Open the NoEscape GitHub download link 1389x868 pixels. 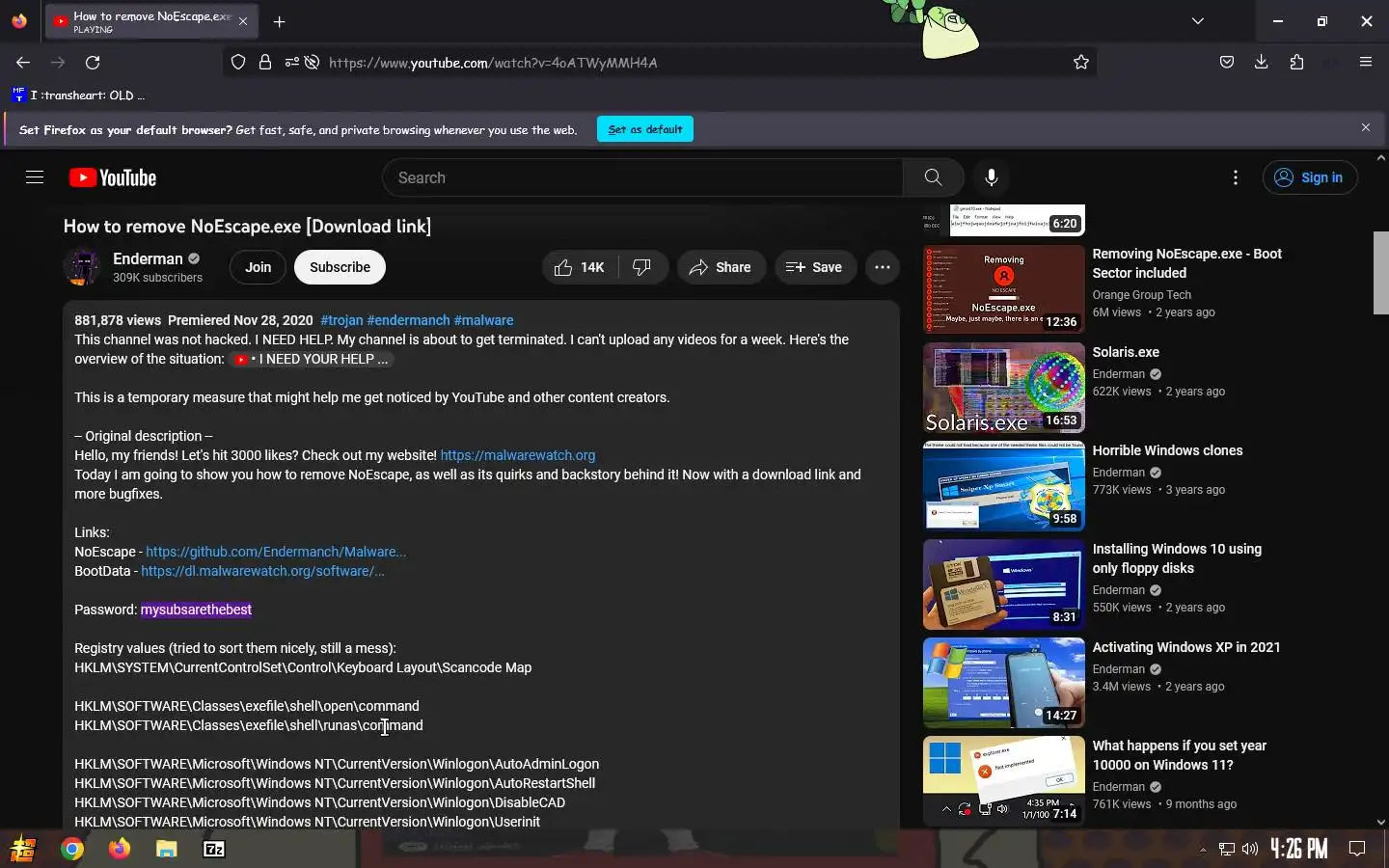point(276,552)
